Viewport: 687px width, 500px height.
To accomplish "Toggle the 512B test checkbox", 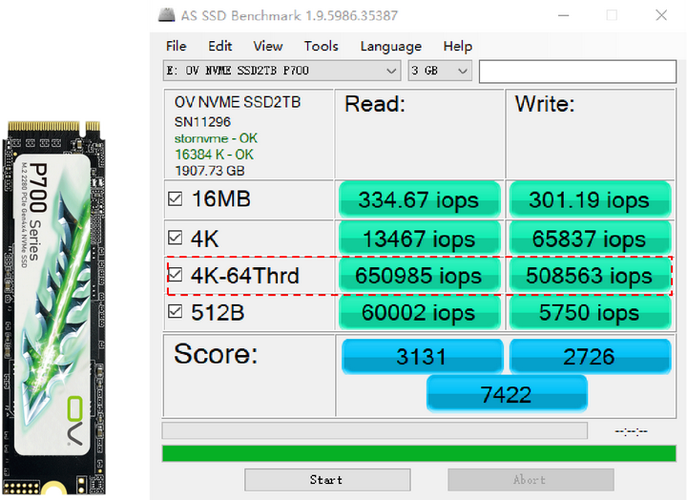I will [175, 312].
